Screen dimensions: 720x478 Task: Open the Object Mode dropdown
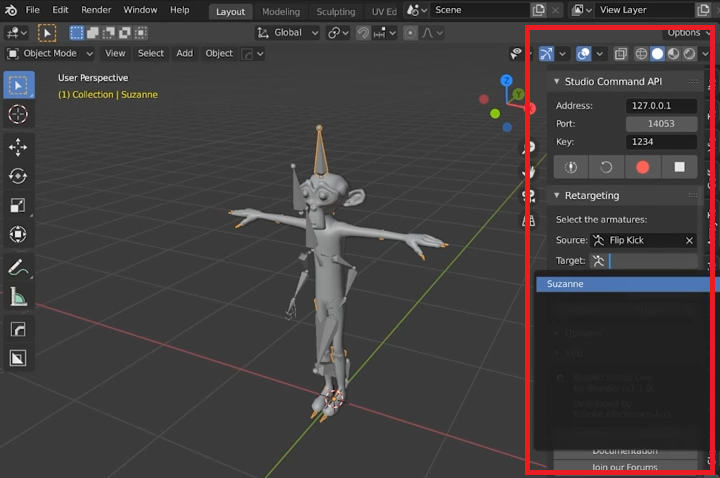50,54
